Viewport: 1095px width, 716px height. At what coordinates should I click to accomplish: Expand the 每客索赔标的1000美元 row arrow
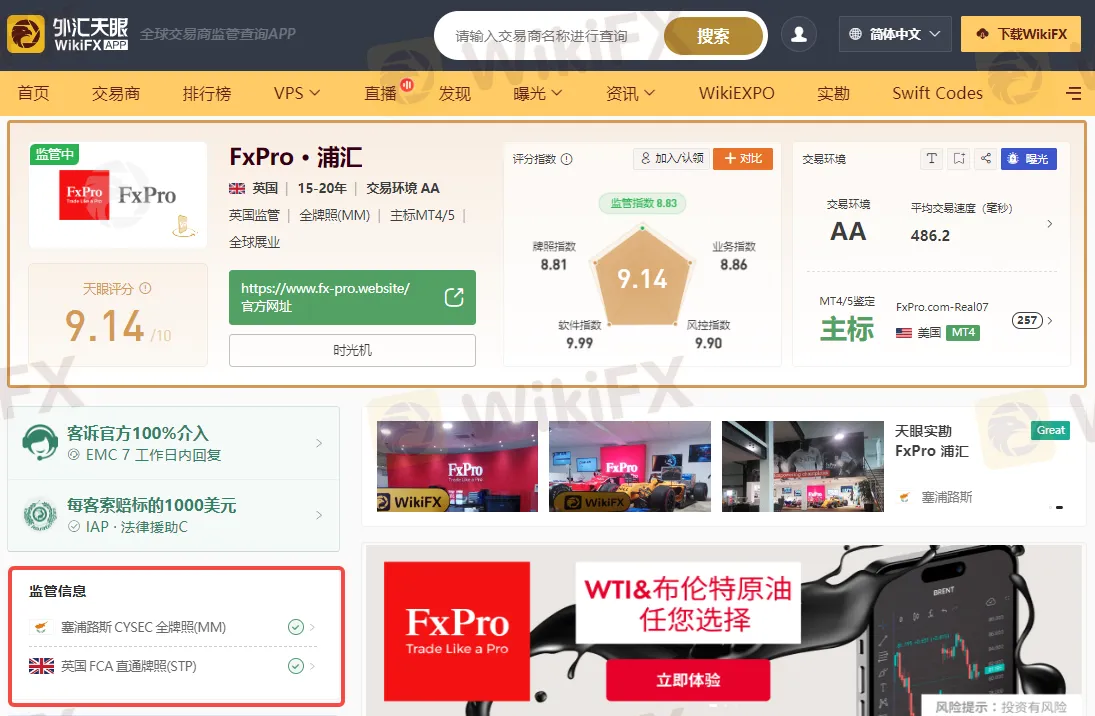point(319,515)
